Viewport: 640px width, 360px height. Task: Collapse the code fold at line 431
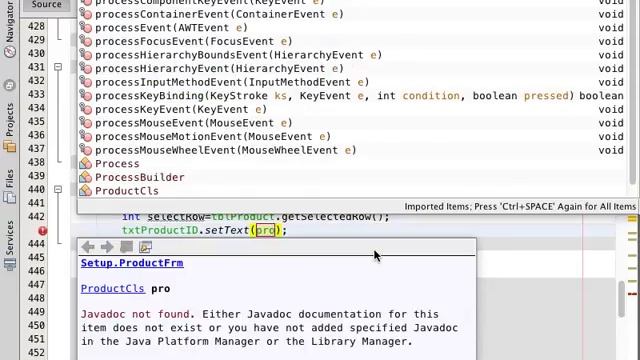pyautogui.click(x=58, y=67)
